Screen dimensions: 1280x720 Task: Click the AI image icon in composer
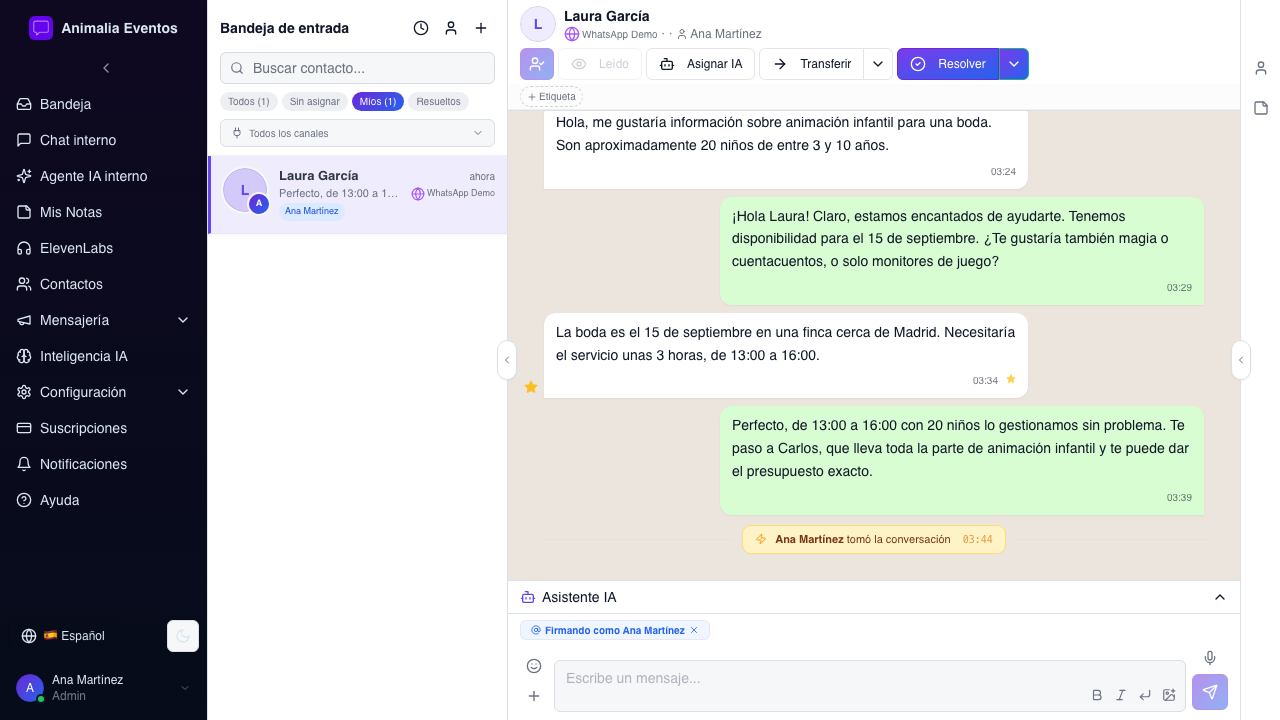click(x=1169, y=695)
